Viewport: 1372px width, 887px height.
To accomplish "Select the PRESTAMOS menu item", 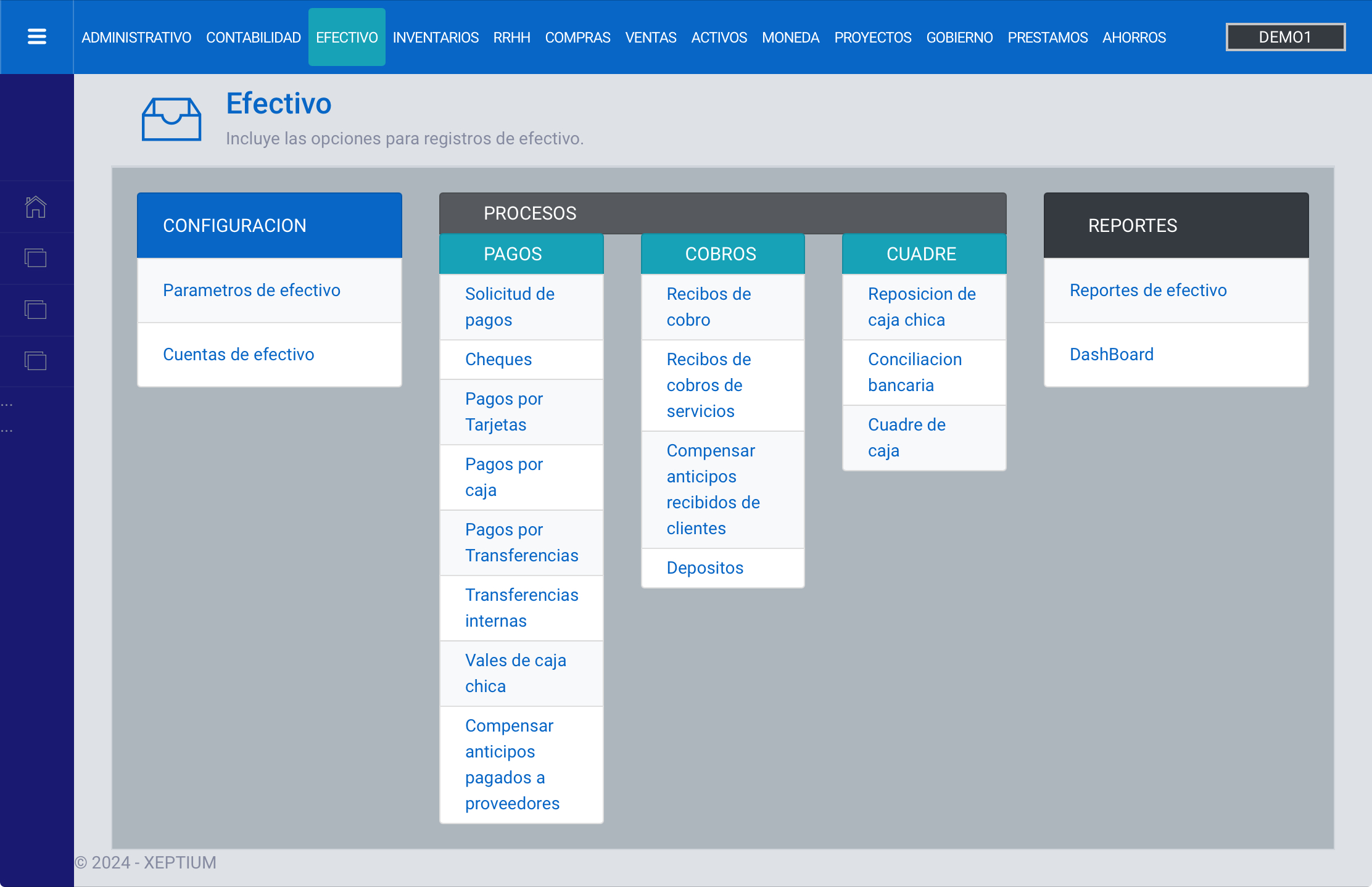I will (x=1048, y=38).
